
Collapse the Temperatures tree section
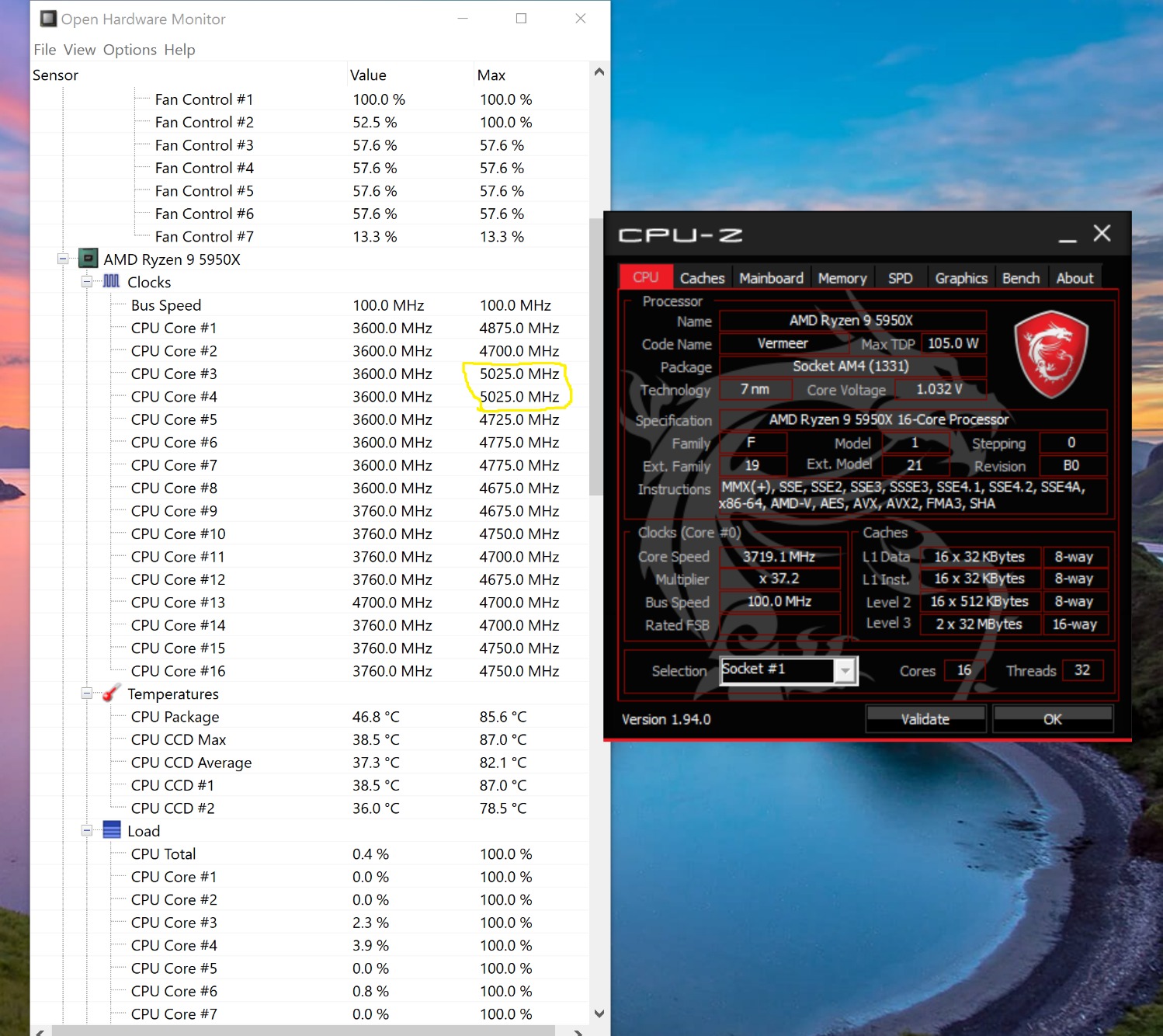coord(87,693)
